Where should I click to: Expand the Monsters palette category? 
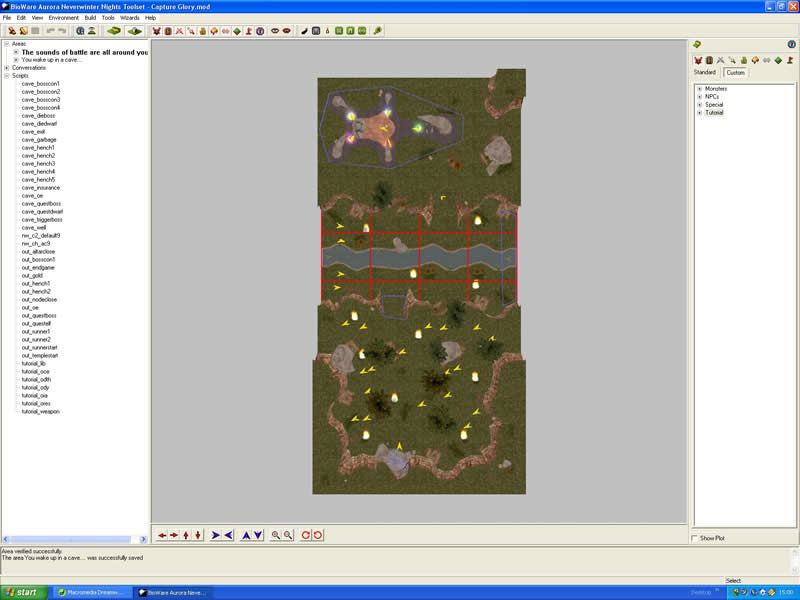point(700,89)
